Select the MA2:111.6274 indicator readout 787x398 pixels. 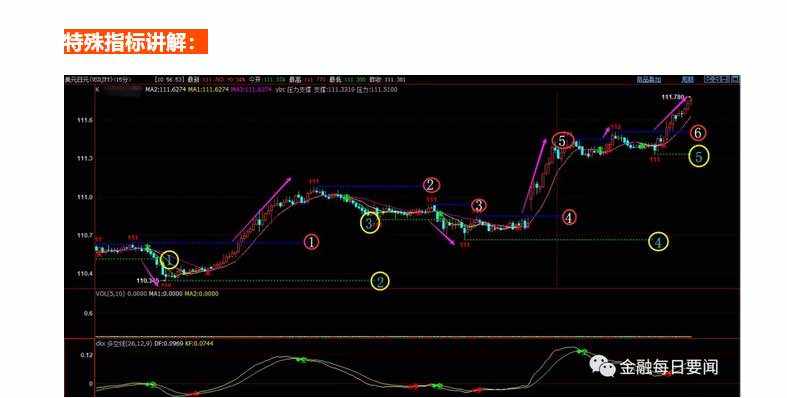click(x=166, y=89)
